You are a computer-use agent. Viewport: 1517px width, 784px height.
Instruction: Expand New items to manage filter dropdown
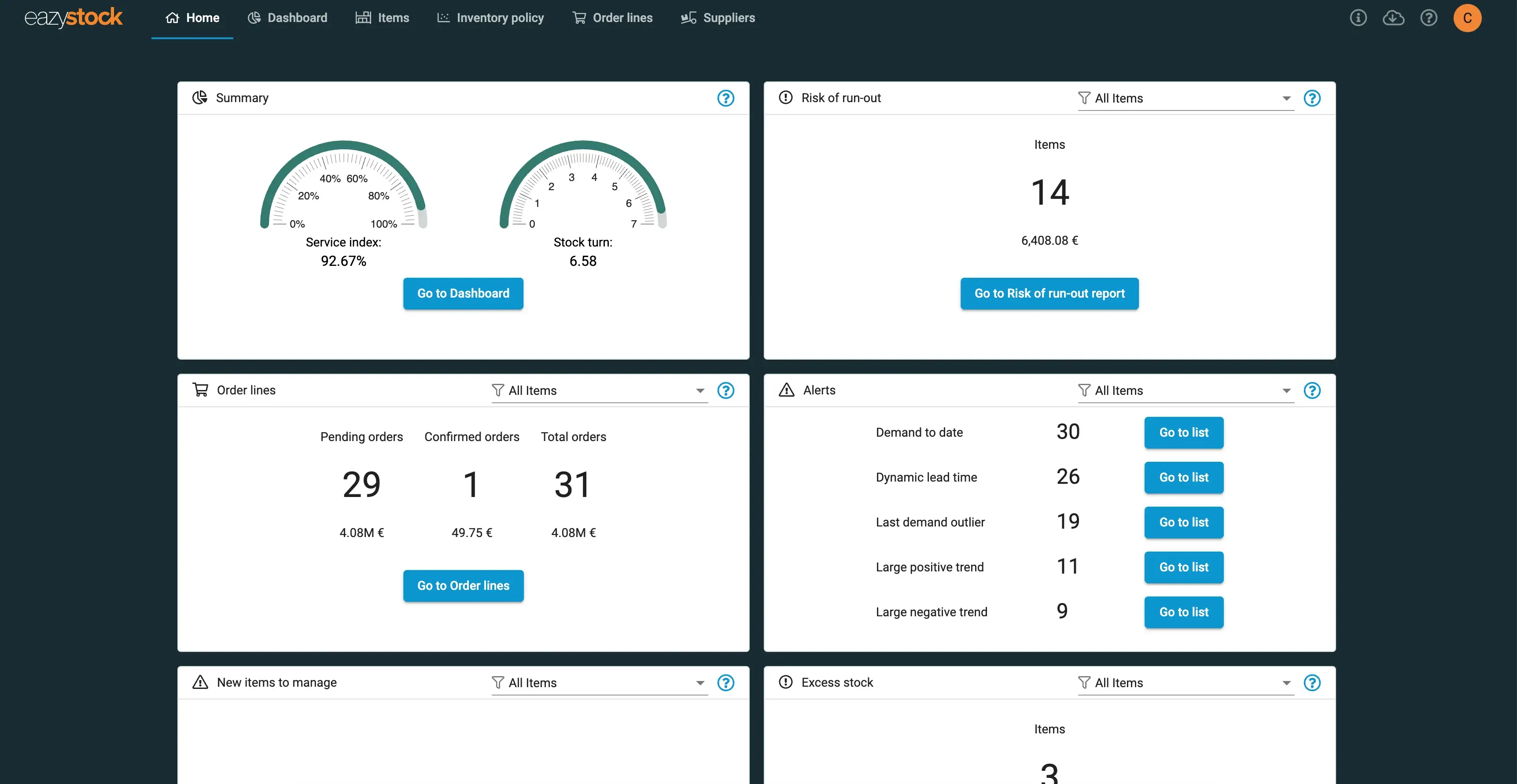tap(599, 683)
